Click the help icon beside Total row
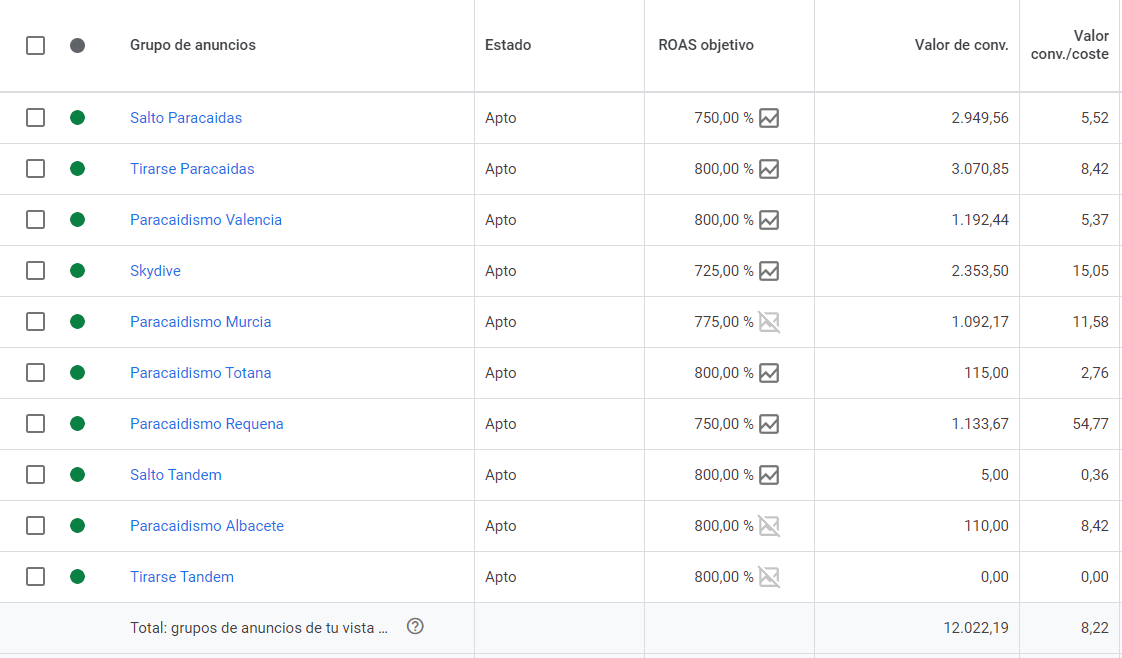This screenshot has height=658, width=1122. pyautogui.click(x=415, y=627)
